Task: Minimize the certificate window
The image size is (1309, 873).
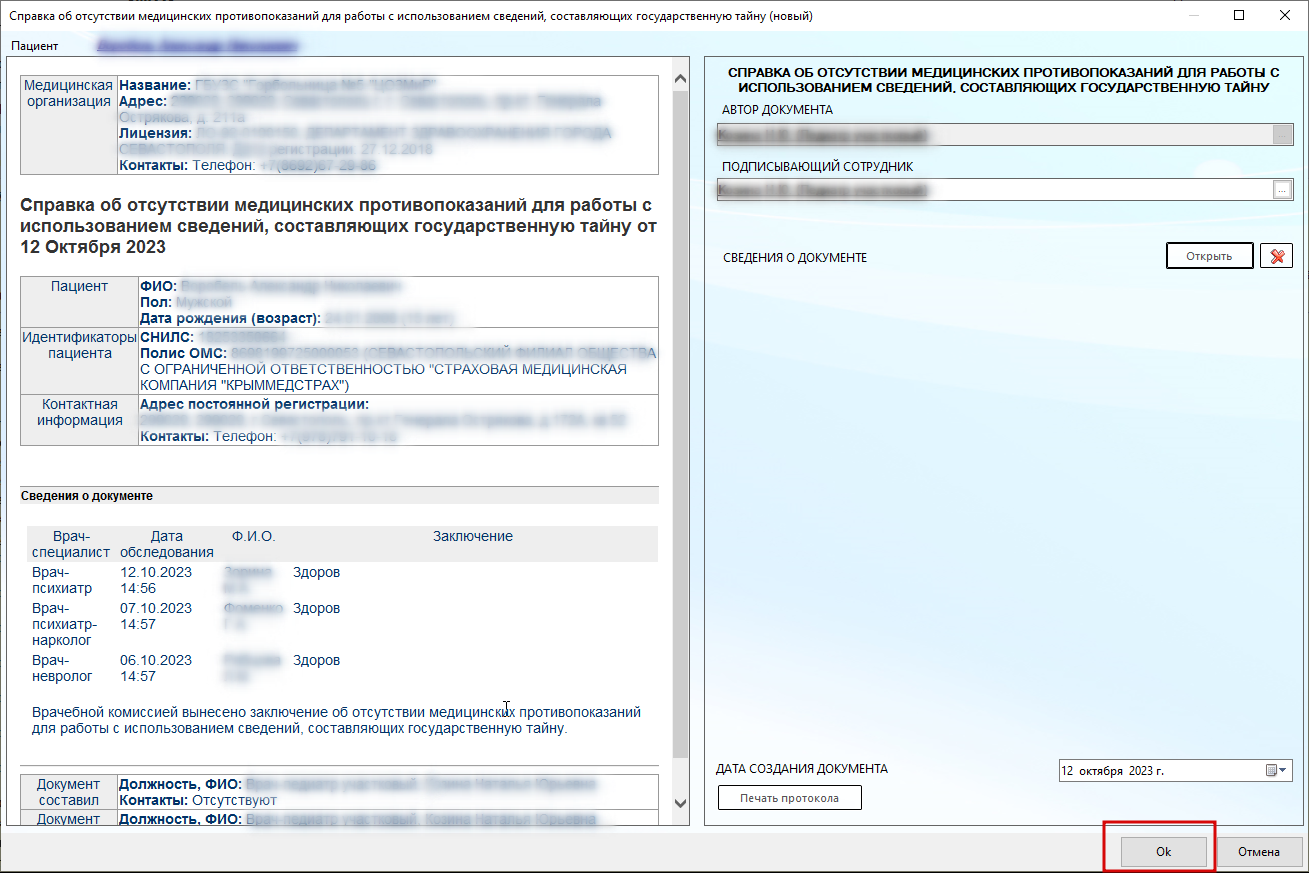Action: [1194, 16]
